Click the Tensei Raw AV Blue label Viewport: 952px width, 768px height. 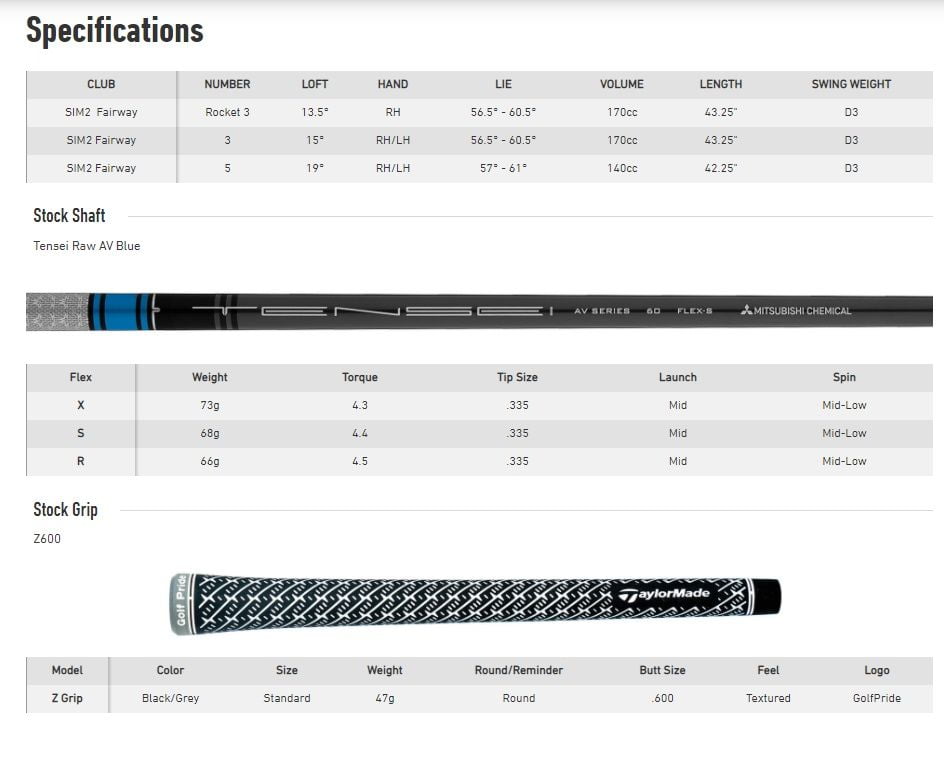tap(87, 246)
